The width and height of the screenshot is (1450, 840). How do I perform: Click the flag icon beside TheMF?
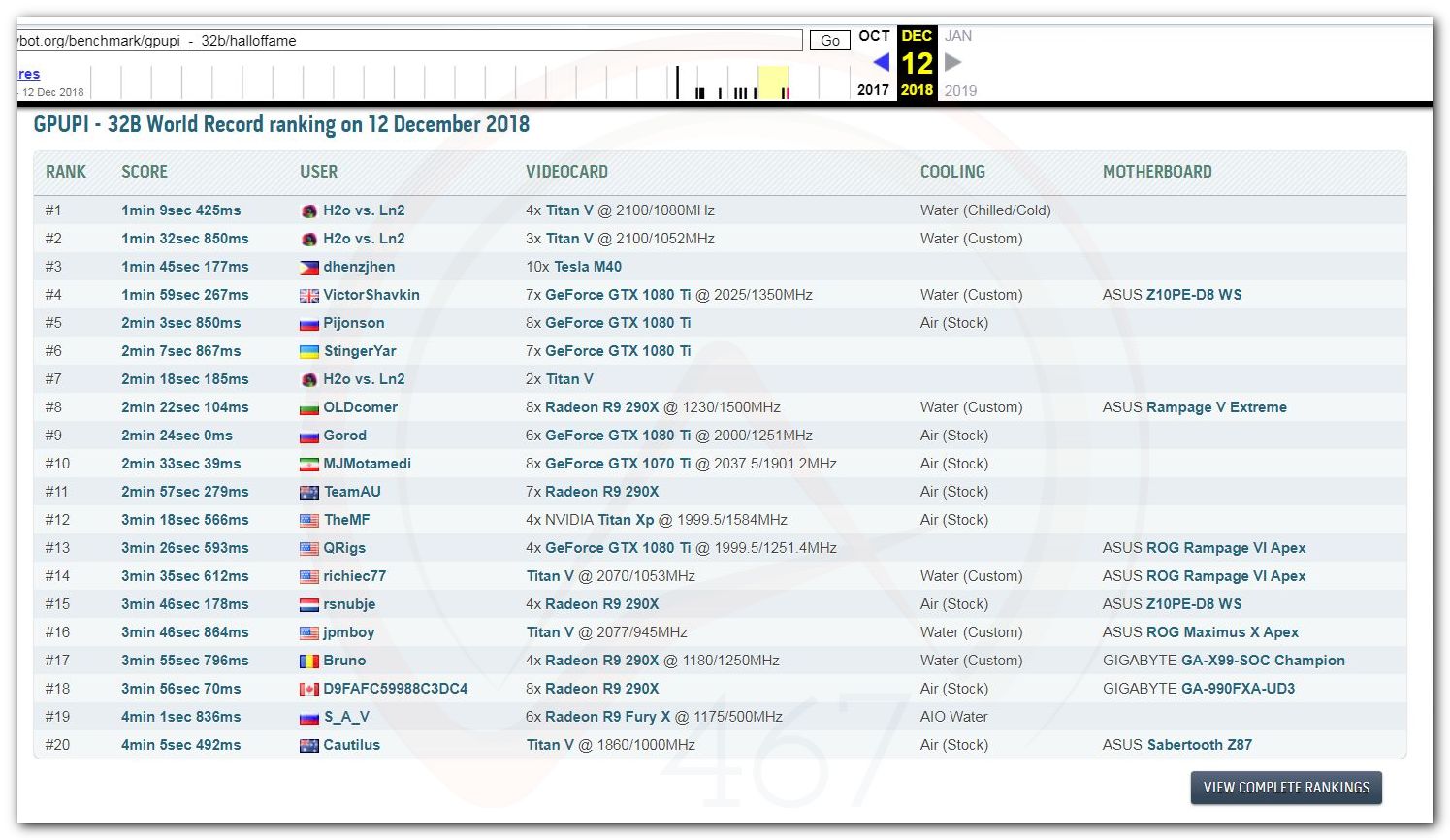pyautogui.click(x=308, y=520)
